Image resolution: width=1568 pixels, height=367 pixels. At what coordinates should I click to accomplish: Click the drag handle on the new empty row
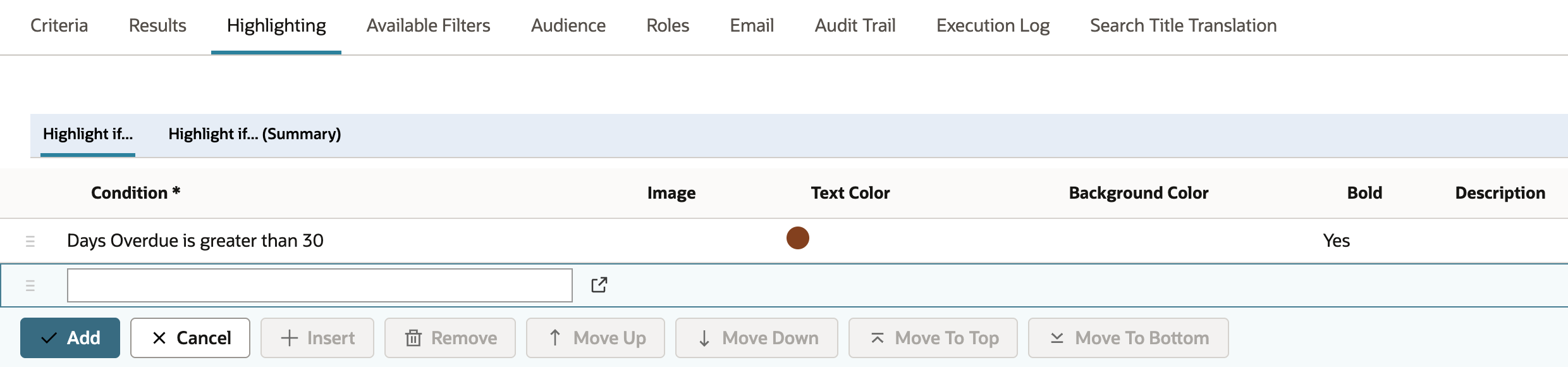coord(30,285)
